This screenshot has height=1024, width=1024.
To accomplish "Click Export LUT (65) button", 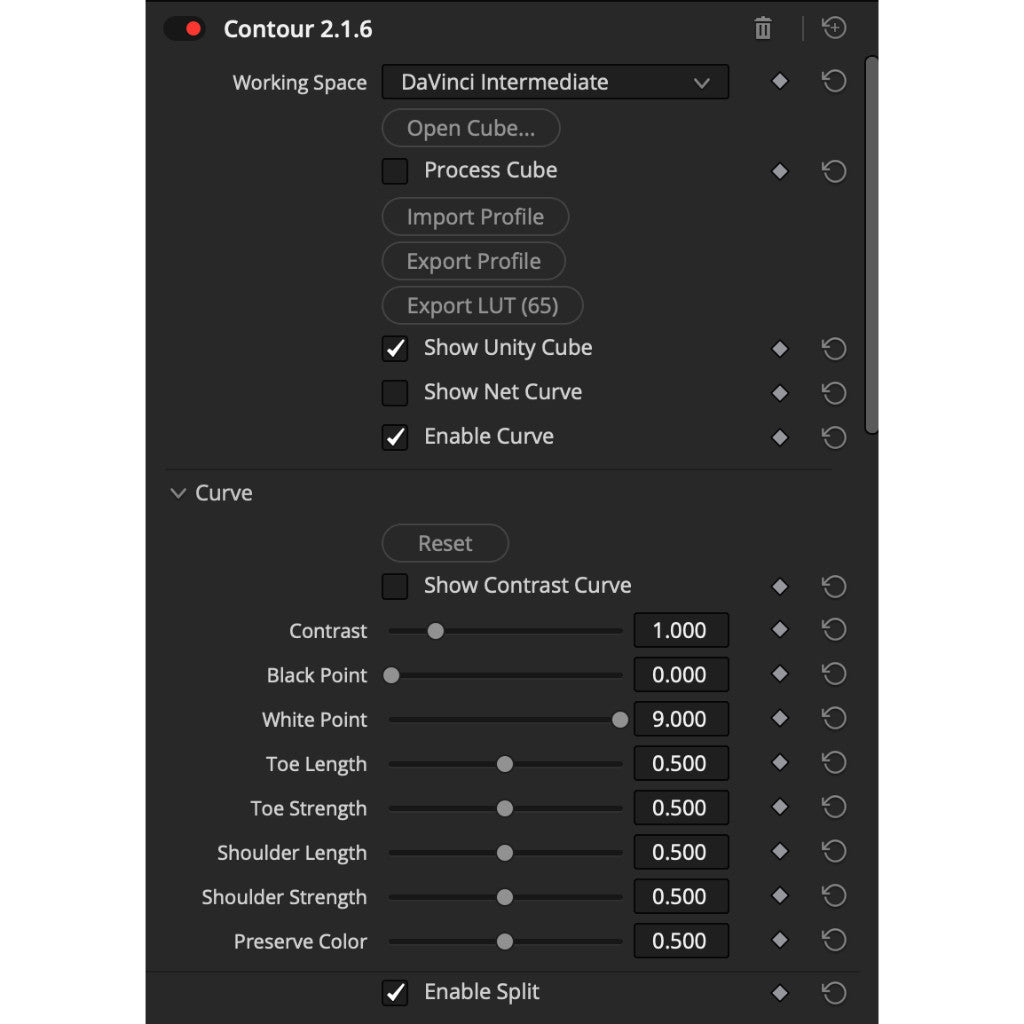I will pos(483,306).
